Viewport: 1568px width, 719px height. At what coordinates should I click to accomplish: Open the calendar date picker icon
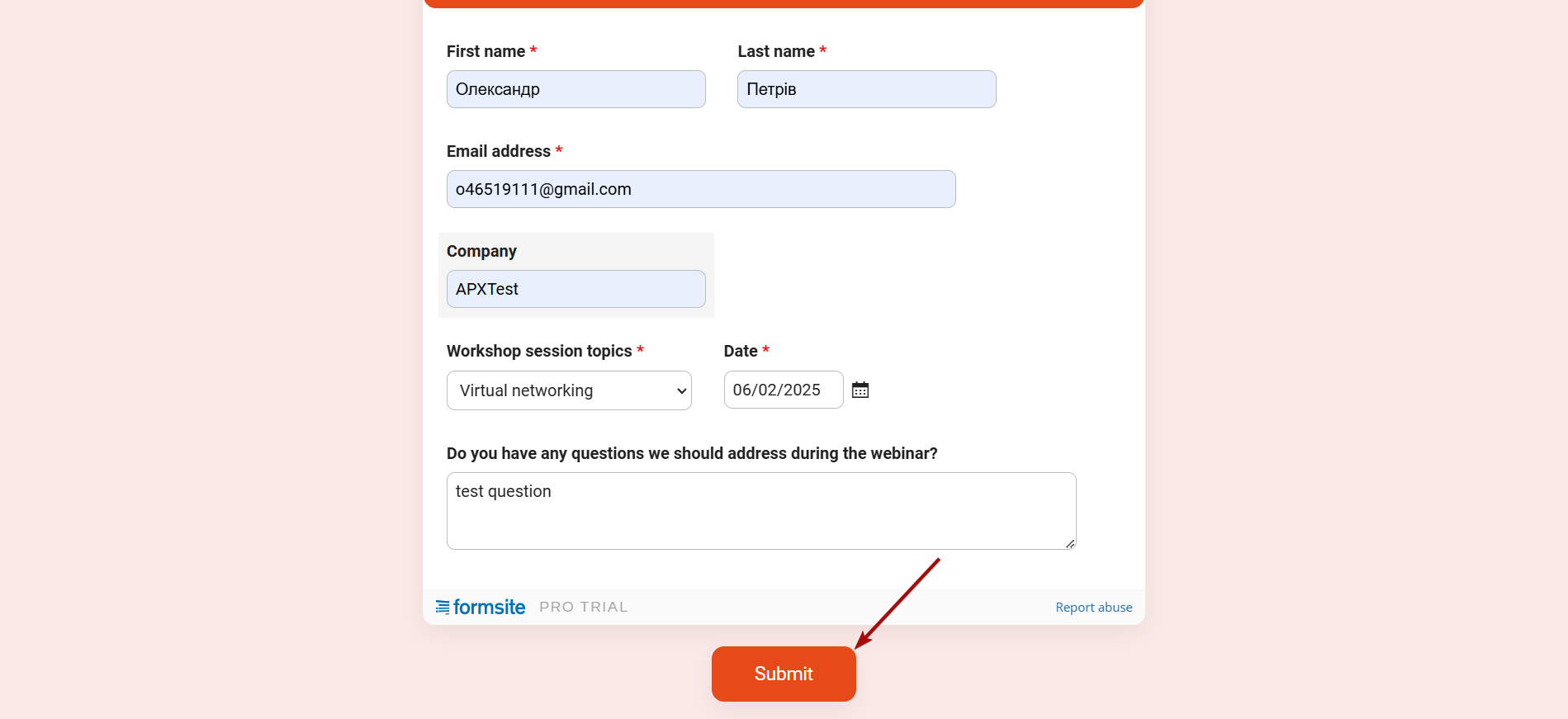click(860, 390)
